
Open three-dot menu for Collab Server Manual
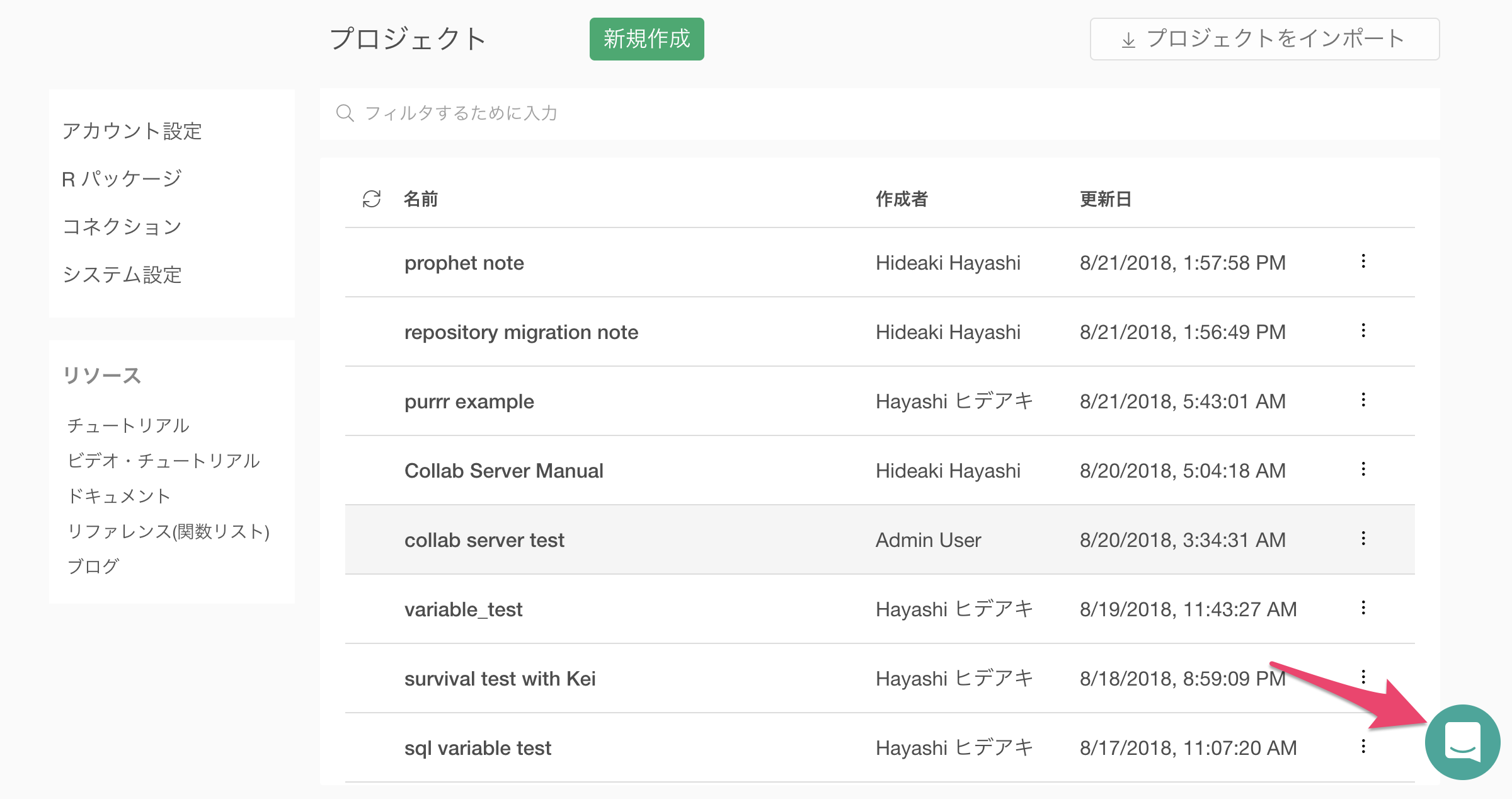pyautogui.click(x=1363, y=469)
